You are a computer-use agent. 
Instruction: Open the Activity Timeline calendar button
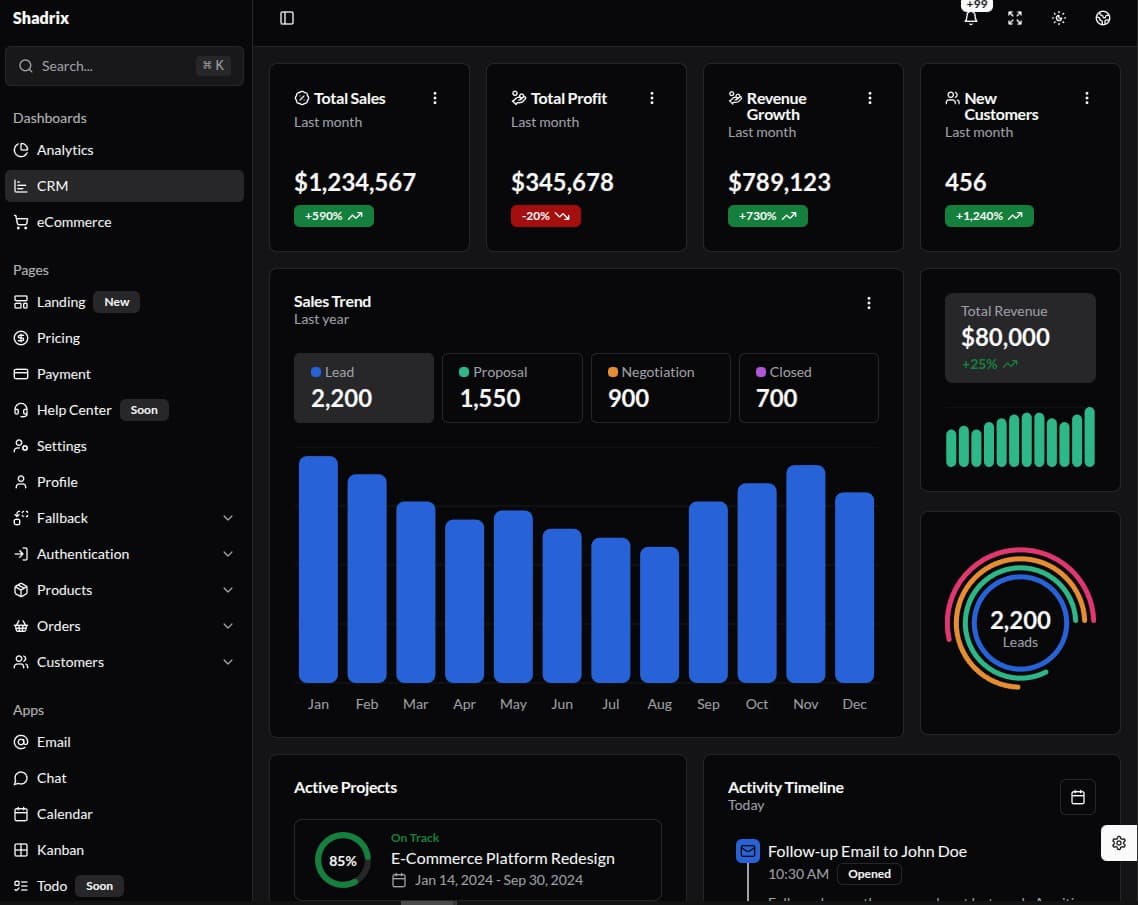coord(1078,797)
